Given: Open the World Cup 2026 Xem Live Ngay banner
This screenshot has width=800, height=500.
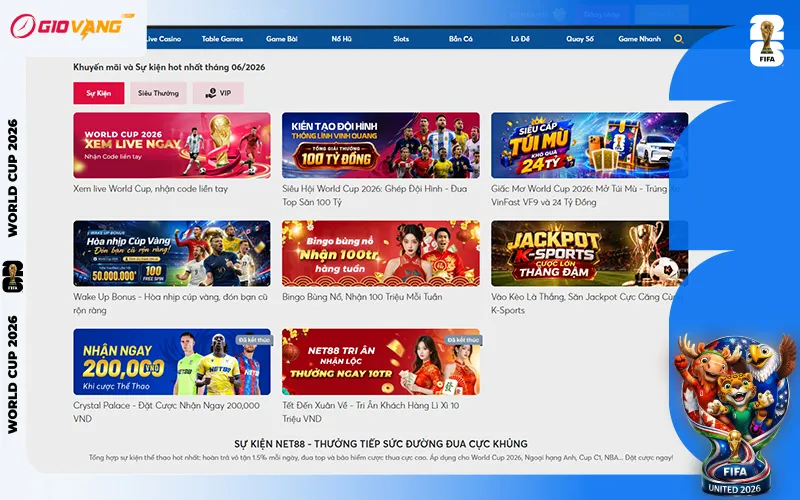Looking at the screenshot, I should tap(172, 145).
